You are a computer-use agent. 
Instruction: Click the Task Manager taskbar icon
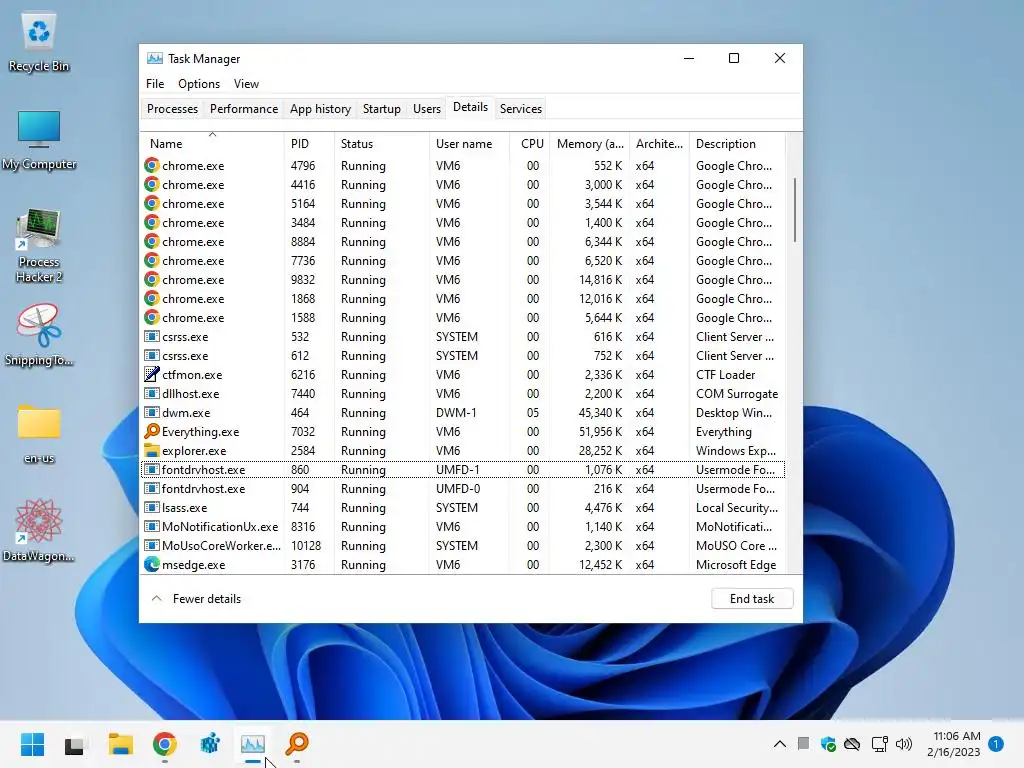(253, 744)
